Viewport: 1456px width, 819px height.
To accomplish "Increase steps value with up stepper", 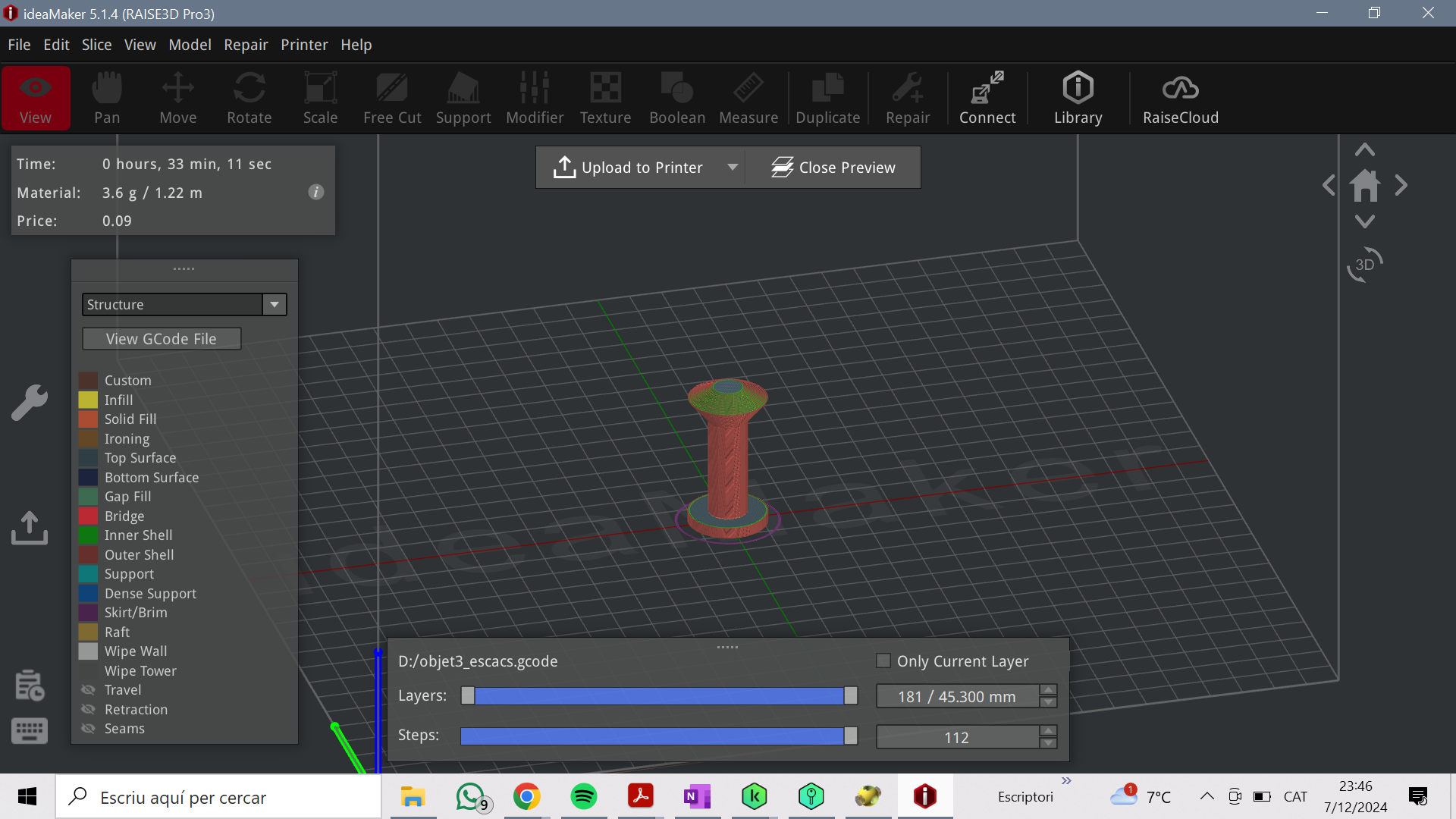I will [1049, 731].
